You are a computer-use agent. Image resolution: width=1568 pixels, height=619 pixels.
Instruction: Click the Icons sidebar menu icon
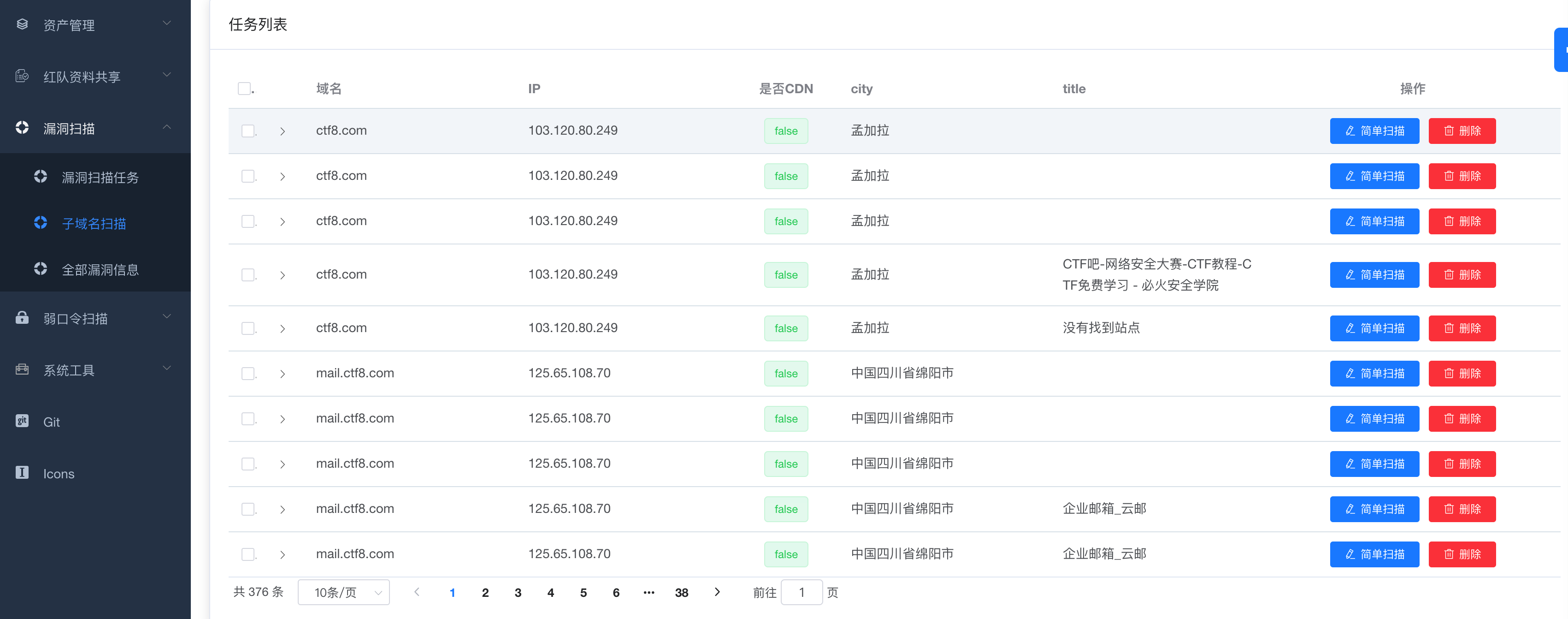(22, 473)
